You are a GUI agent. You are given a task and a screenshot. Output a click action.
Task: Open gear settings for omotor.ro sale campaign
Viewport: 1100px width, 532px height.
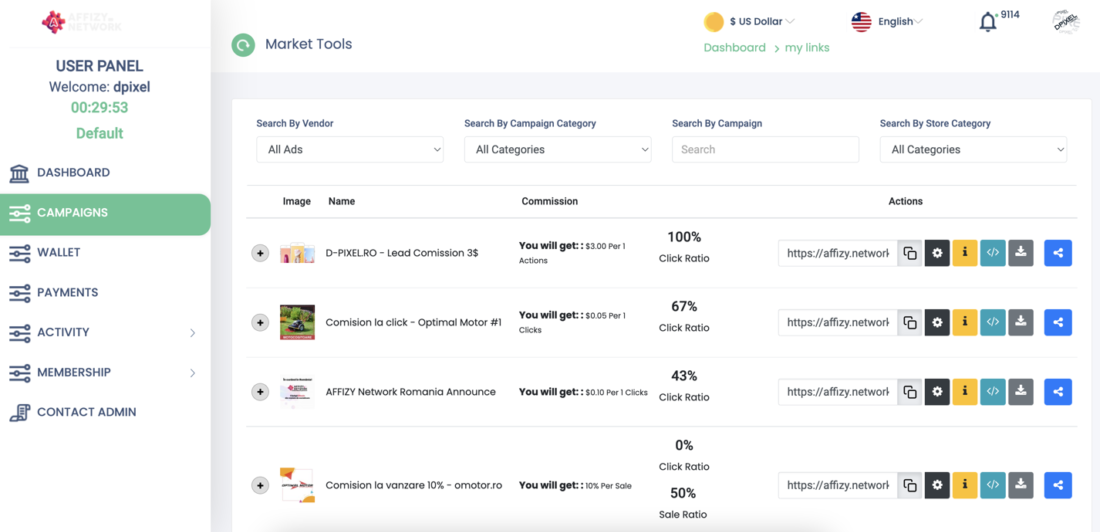pyautogui.click(x=937, y=486)
